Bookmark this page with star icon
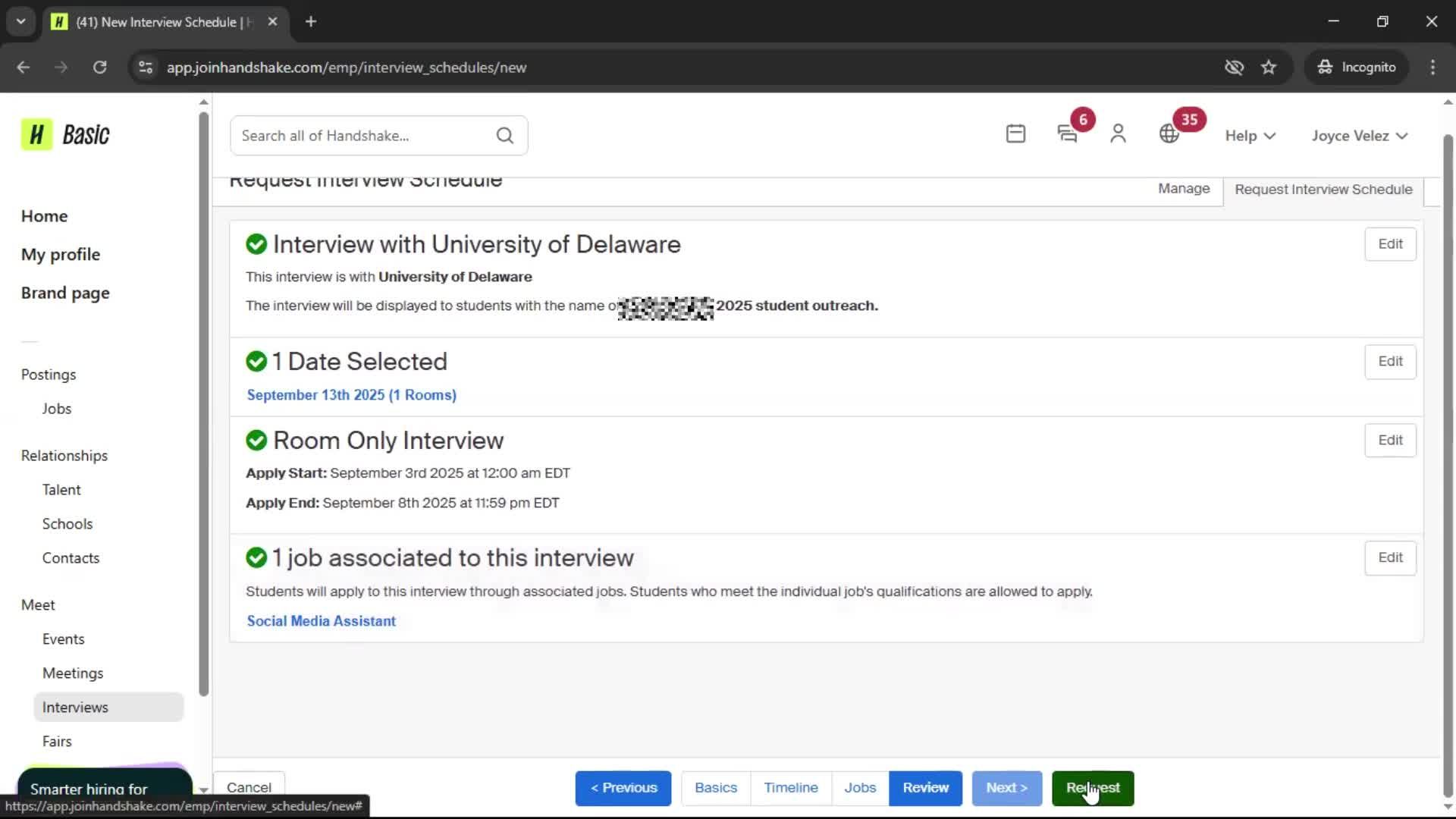 point(1269,67)
